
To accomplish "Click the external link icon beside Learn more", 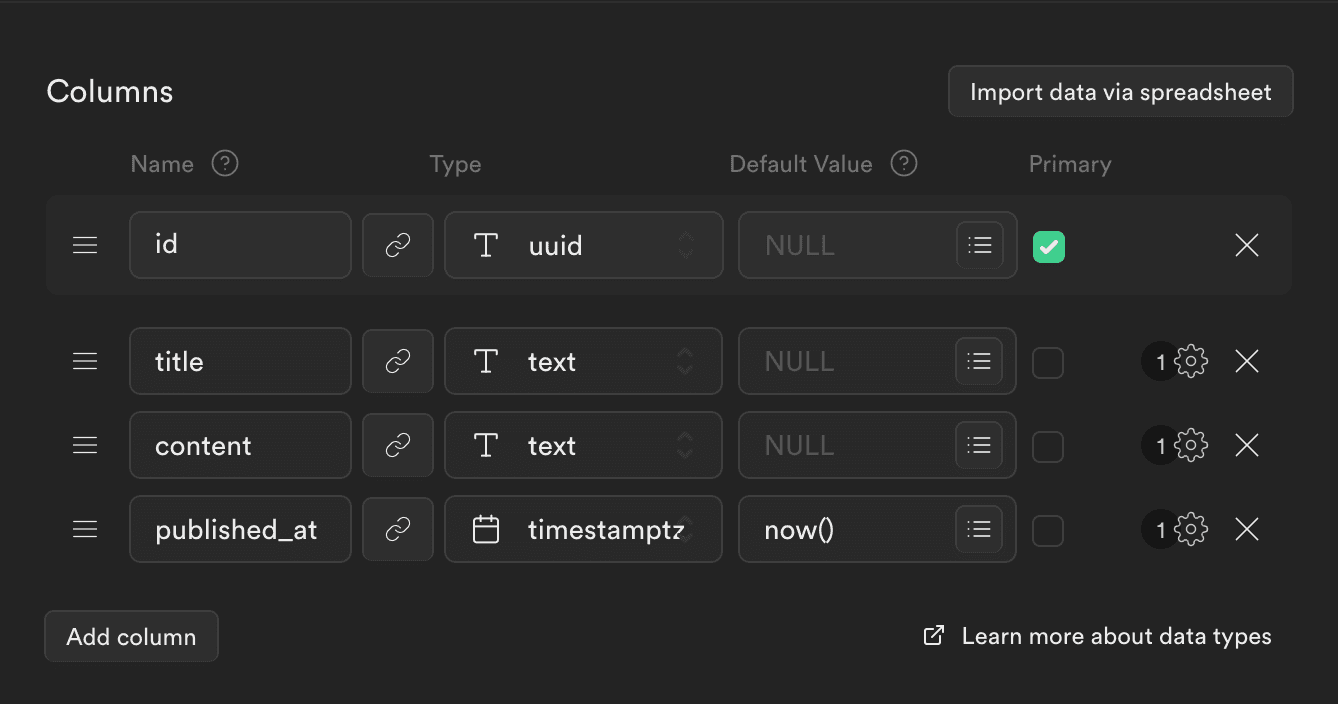I will click(x=932, y=635).
